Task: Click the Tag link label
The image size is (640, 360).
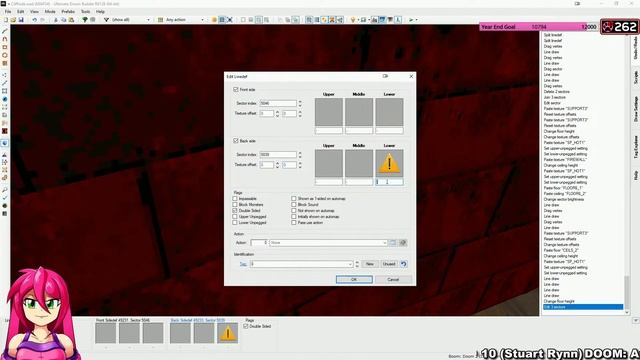Action: pos(243,264)
